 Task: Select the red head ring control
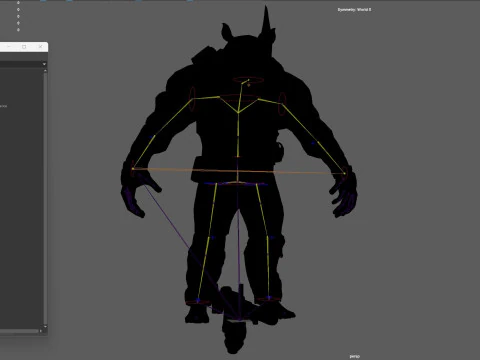(x=248, y=80)
